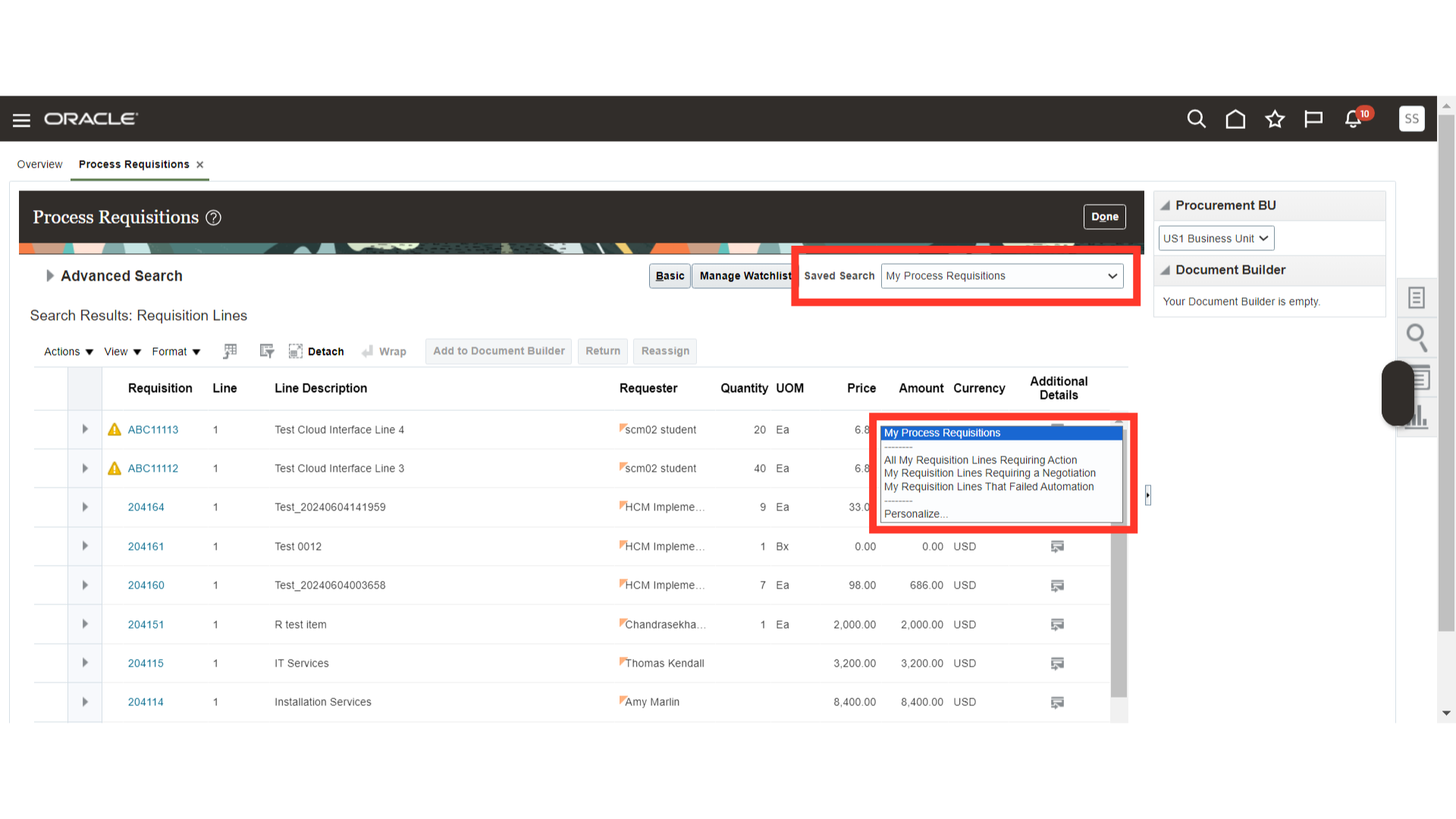Open requisition link 204164
The width and height of the screenshot is (1456, 819).
point(146,507)
